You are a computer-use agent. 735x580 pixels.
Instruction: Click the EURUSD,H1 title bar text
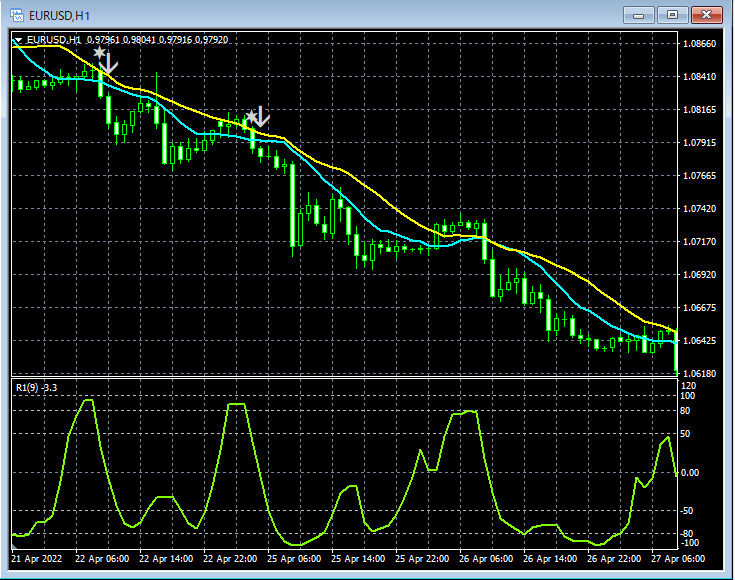click(x=59, y=16)
